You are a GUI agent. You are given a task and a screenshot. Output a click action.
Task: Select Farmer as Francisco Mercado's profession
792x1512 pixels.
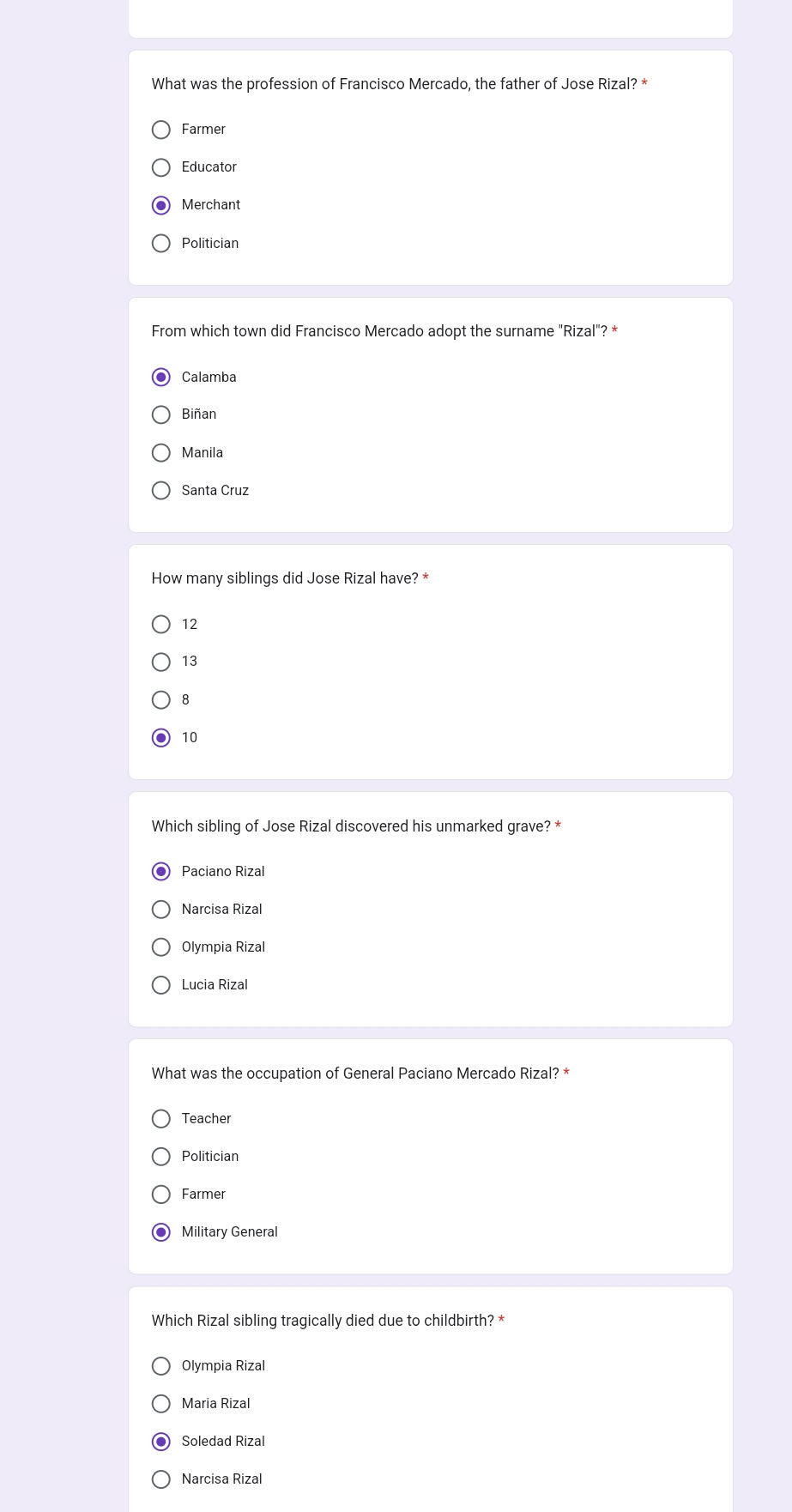click(161, 130)
